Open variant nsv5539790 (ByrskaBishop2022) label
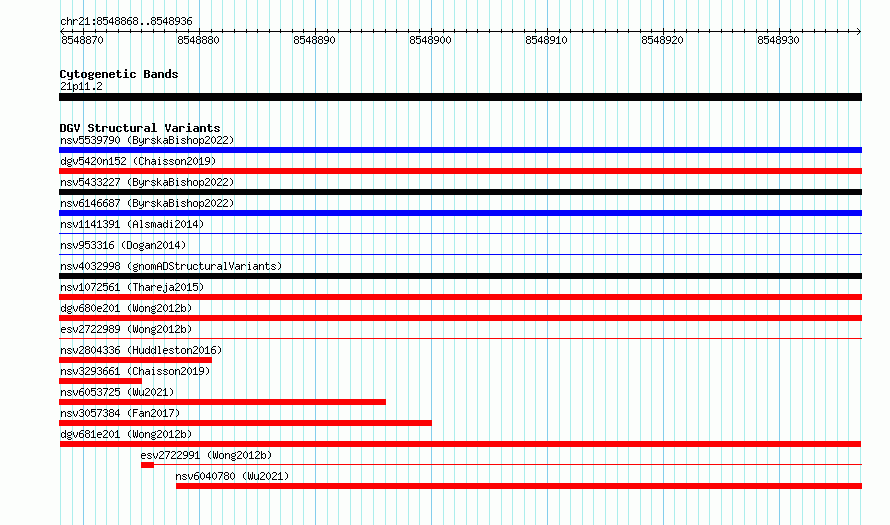 pyautogui.click(x=147, y=140)
